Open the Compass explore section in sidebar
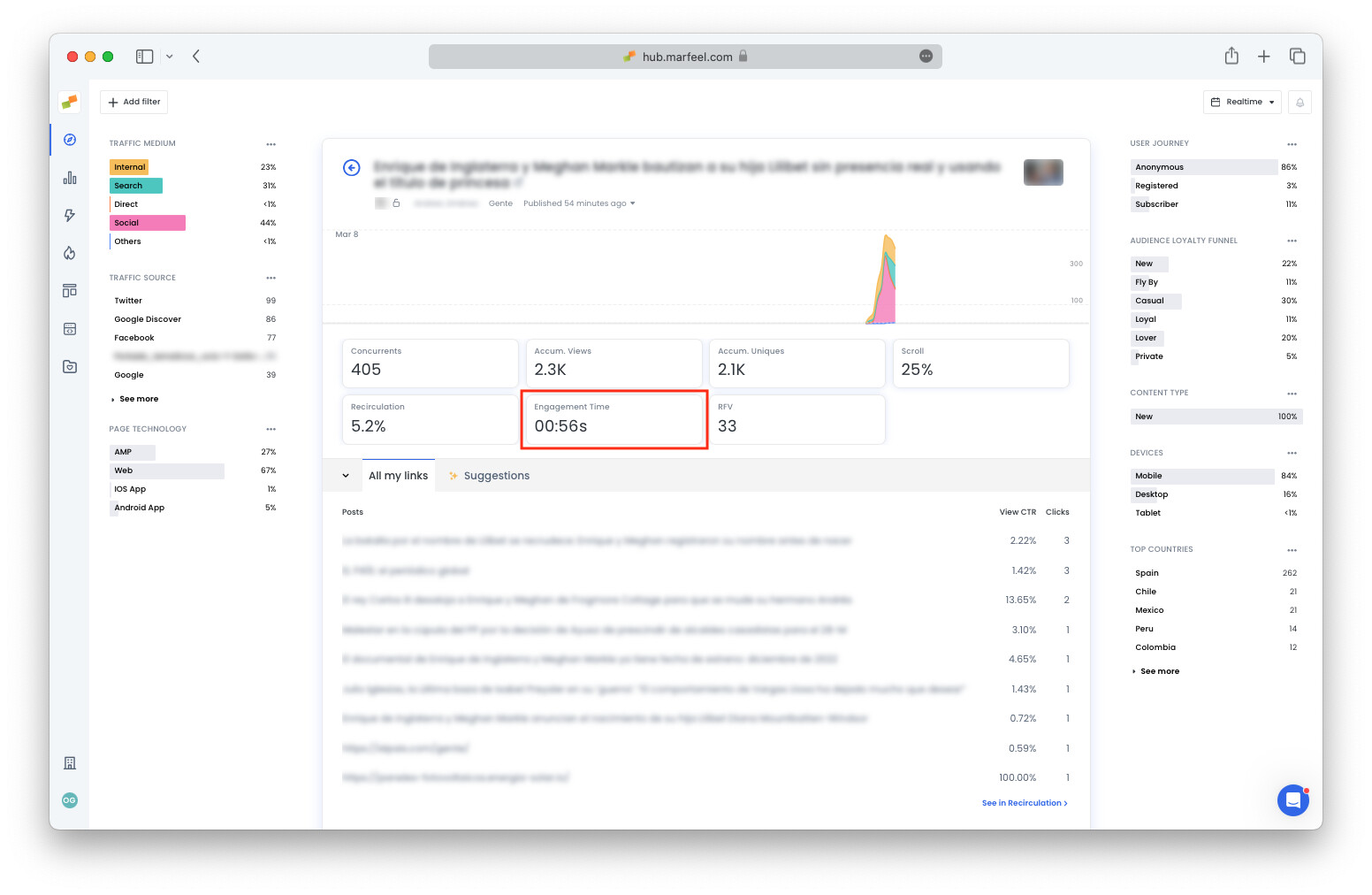Screen dimensions: 1372x895 pyautogui.click(x=69, y=140)
